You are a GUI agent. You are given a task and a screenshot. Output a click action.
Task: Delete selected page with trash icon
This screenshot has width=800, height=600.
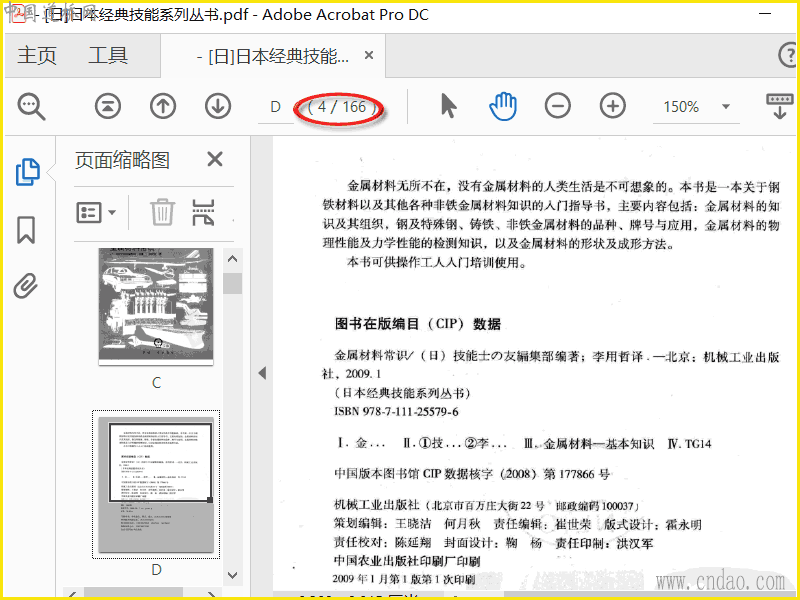162,212
